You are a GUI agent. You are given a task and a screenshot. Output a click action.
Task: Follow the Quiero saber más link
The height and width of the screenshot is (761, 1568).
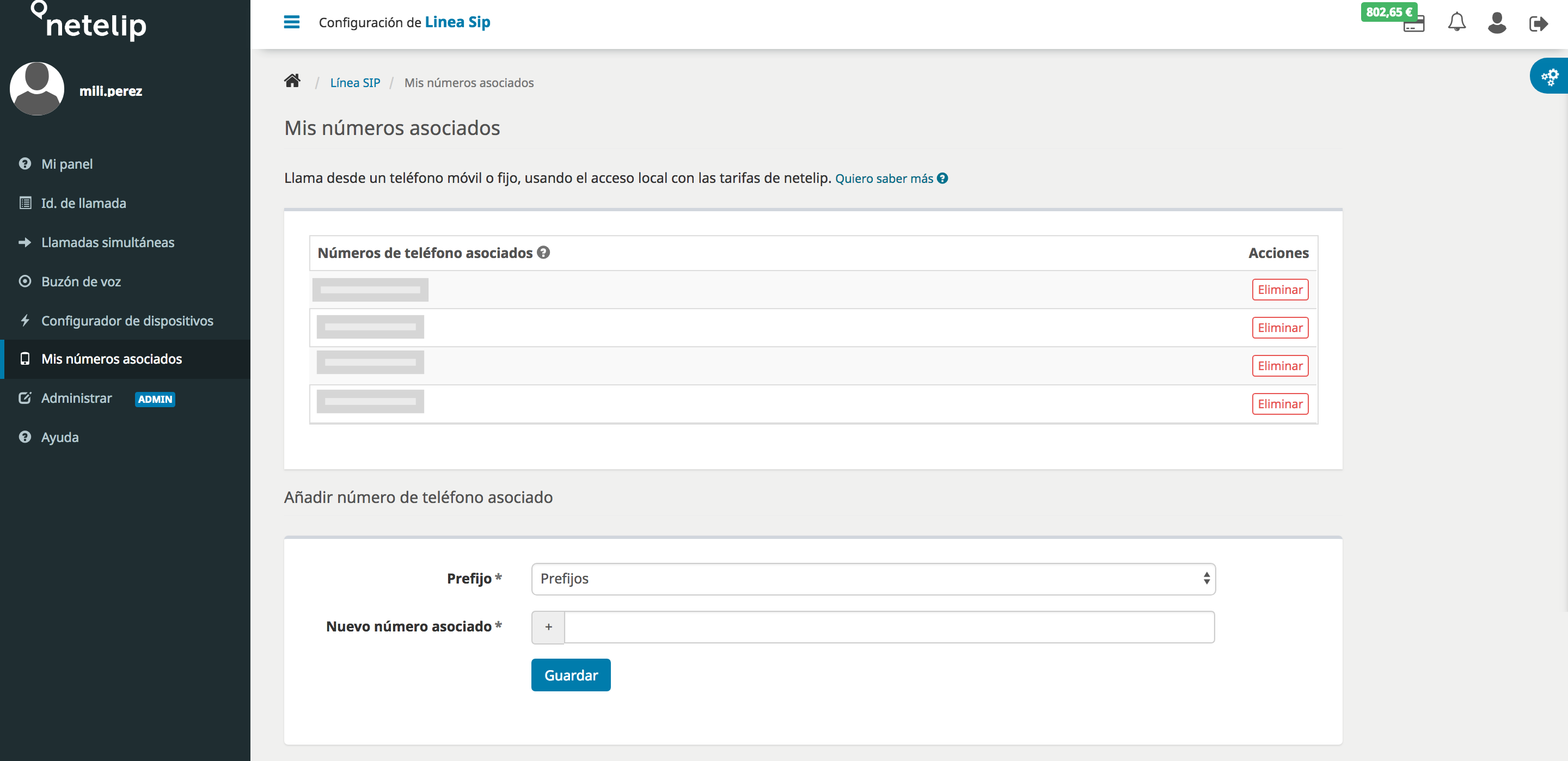pyautogui.click(x=884, y=179)
